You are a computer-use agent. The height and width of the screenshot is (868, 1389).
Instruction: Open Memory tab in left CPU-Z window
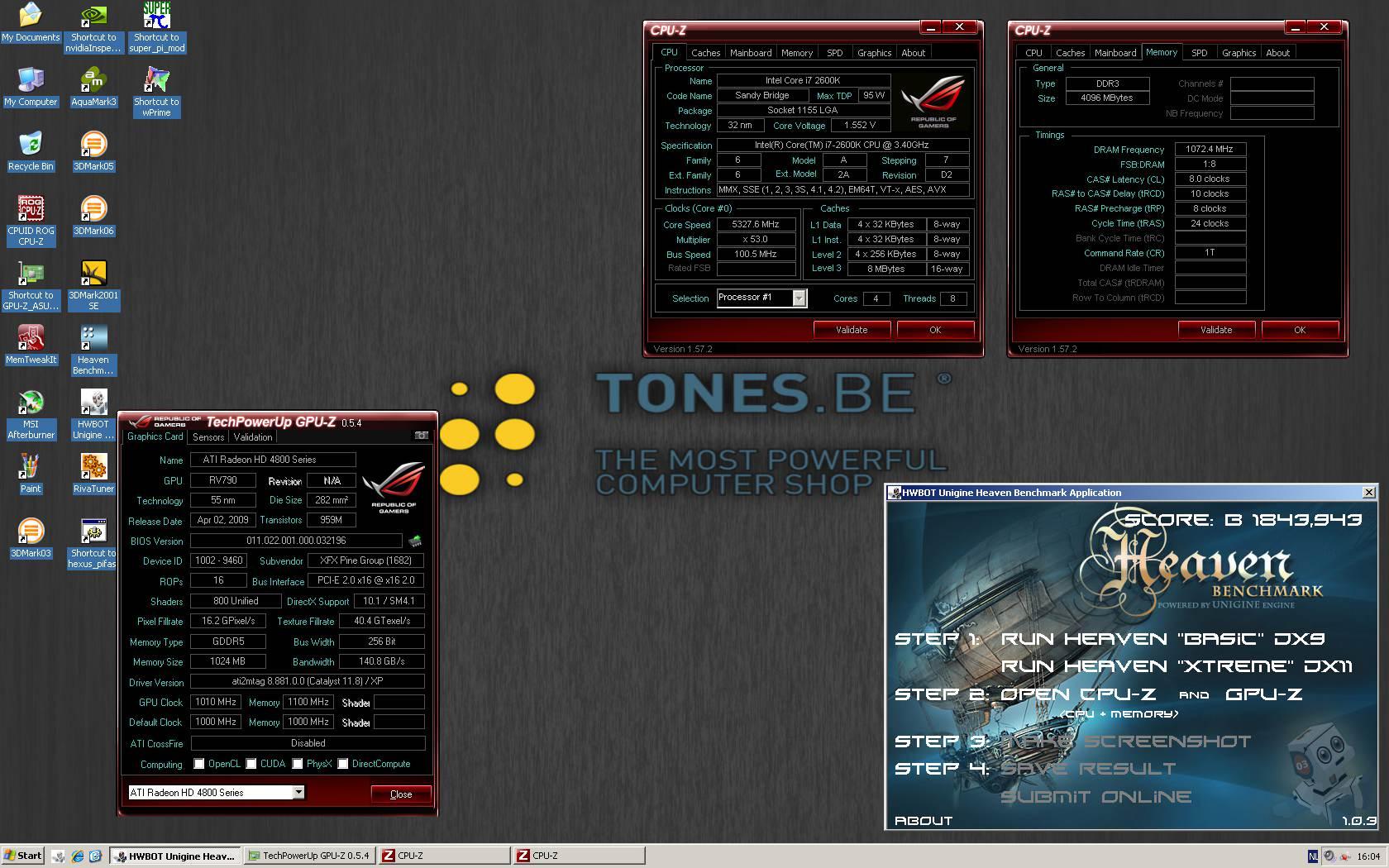(797, 53)
